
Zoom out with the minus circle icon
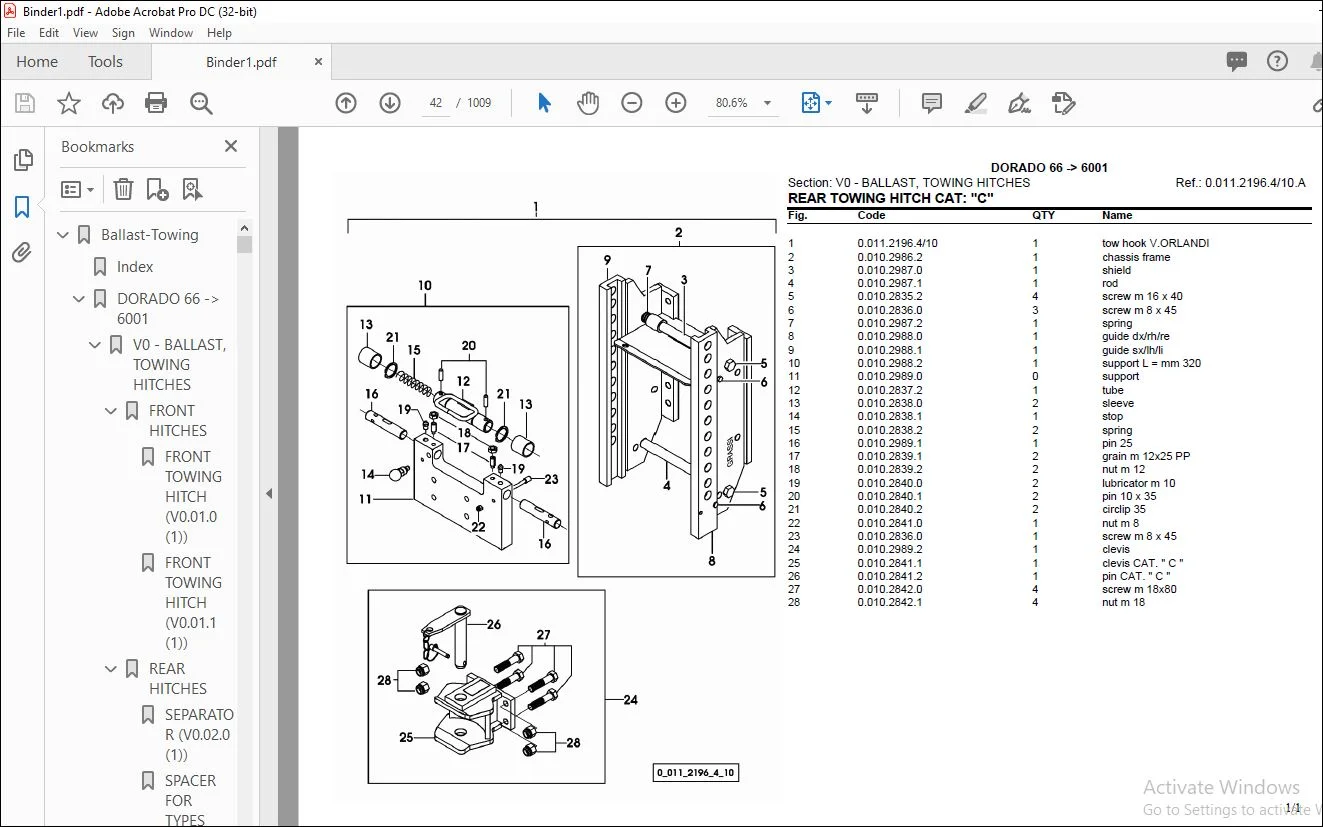click(x=632, y=103)
